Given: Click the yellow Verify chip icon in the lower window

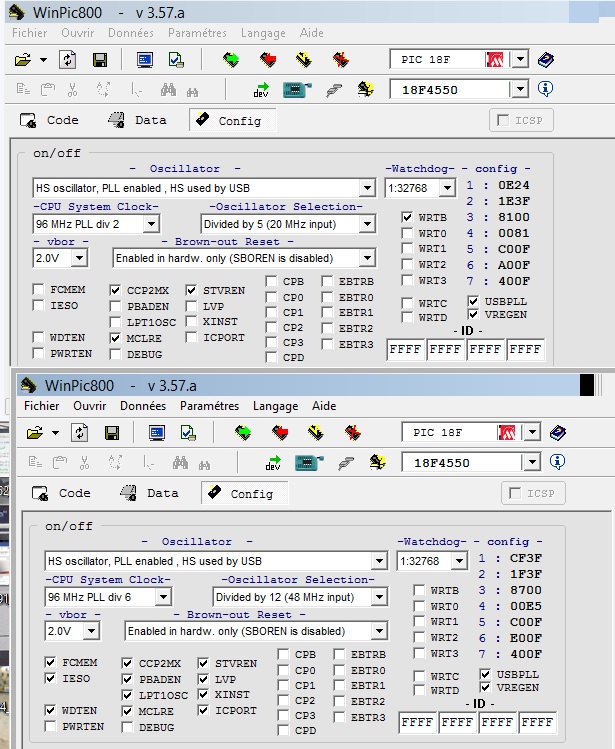Looking at the screenshot, I should (316, 433).
